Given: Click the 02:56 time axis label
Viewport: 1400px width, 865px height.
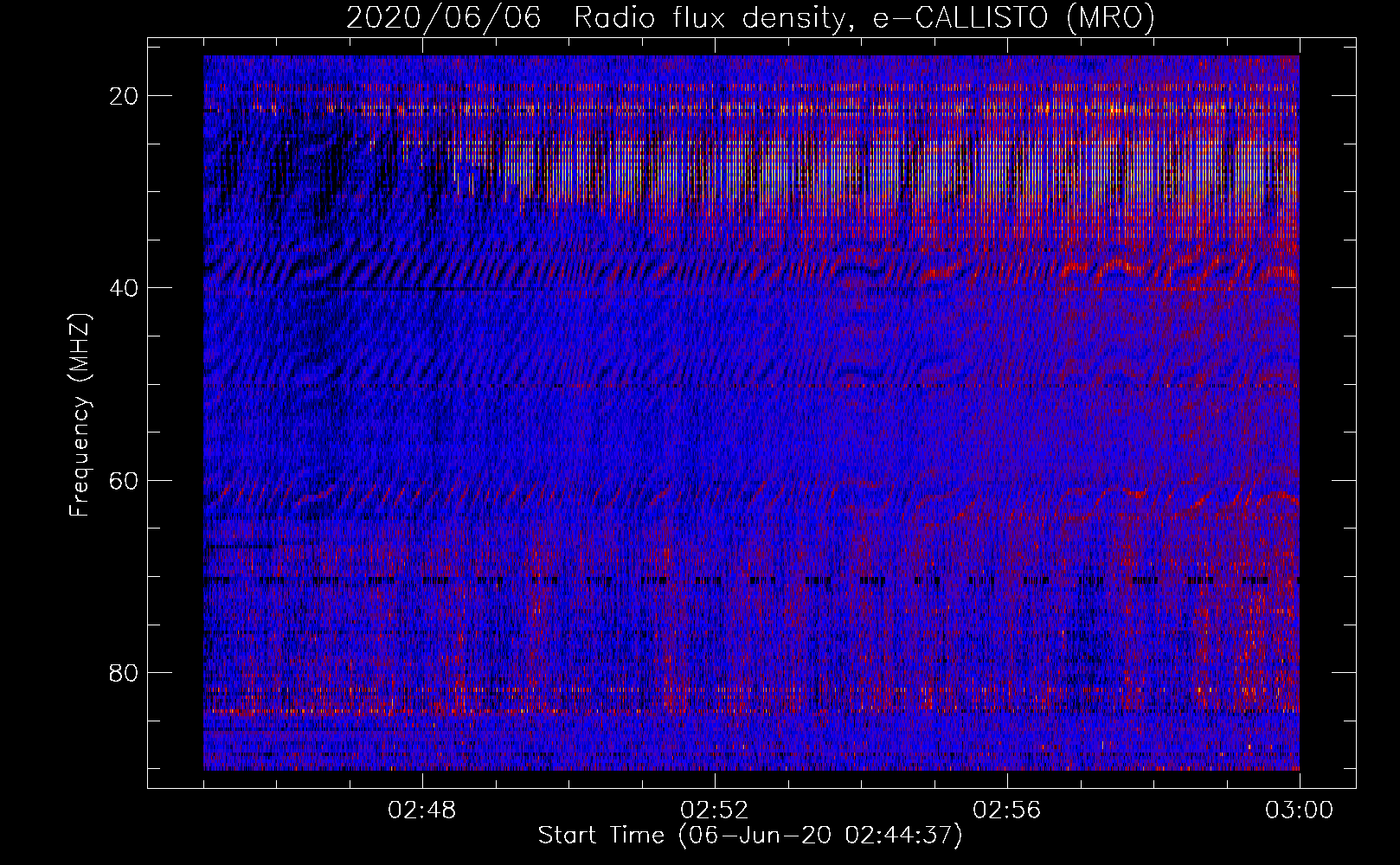Looking at the screenshot, I should [x=1007, y=811].
